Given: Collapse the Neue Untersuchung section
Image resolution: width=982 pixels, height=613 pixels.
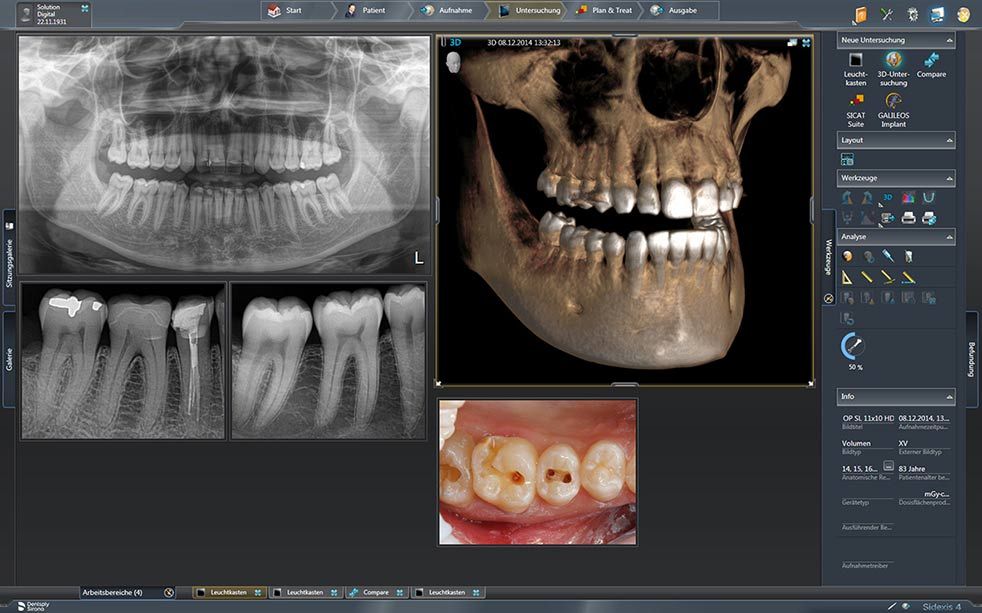Looking at the screenshot, I should click(x=949, y=40).
